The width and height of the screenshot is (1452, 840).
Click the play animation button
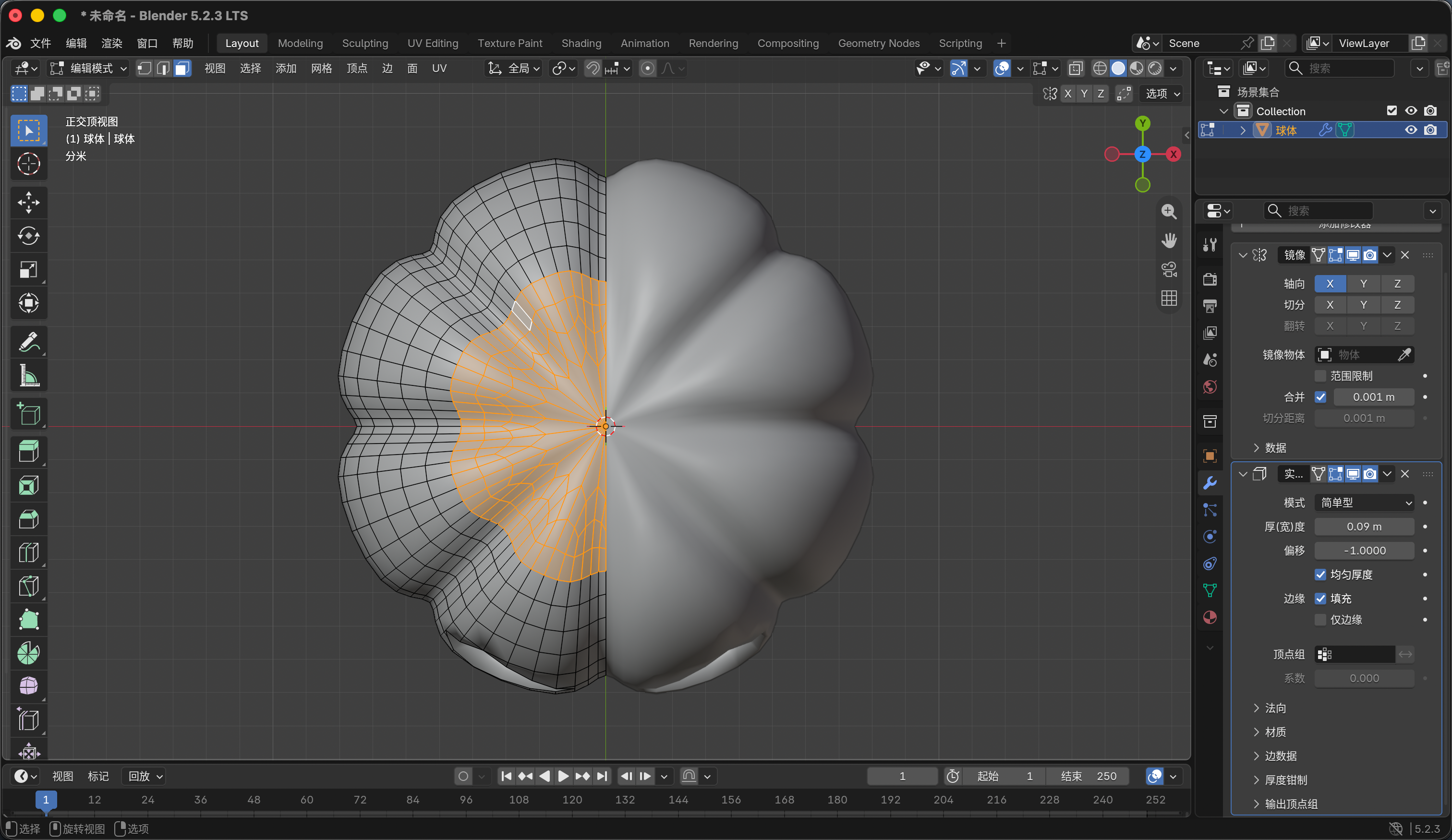(563, 776)
